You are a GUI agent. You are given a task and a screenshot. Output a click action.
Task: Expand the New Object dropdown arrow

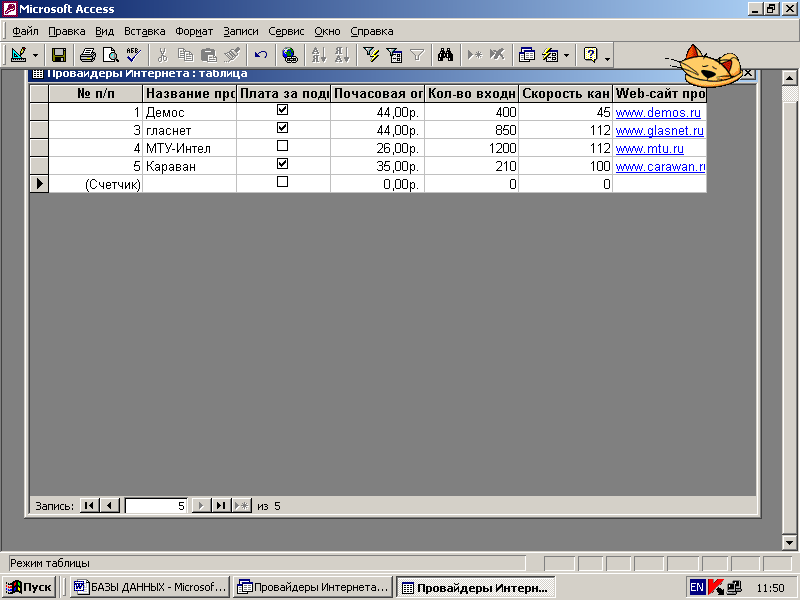click(566, 55)
